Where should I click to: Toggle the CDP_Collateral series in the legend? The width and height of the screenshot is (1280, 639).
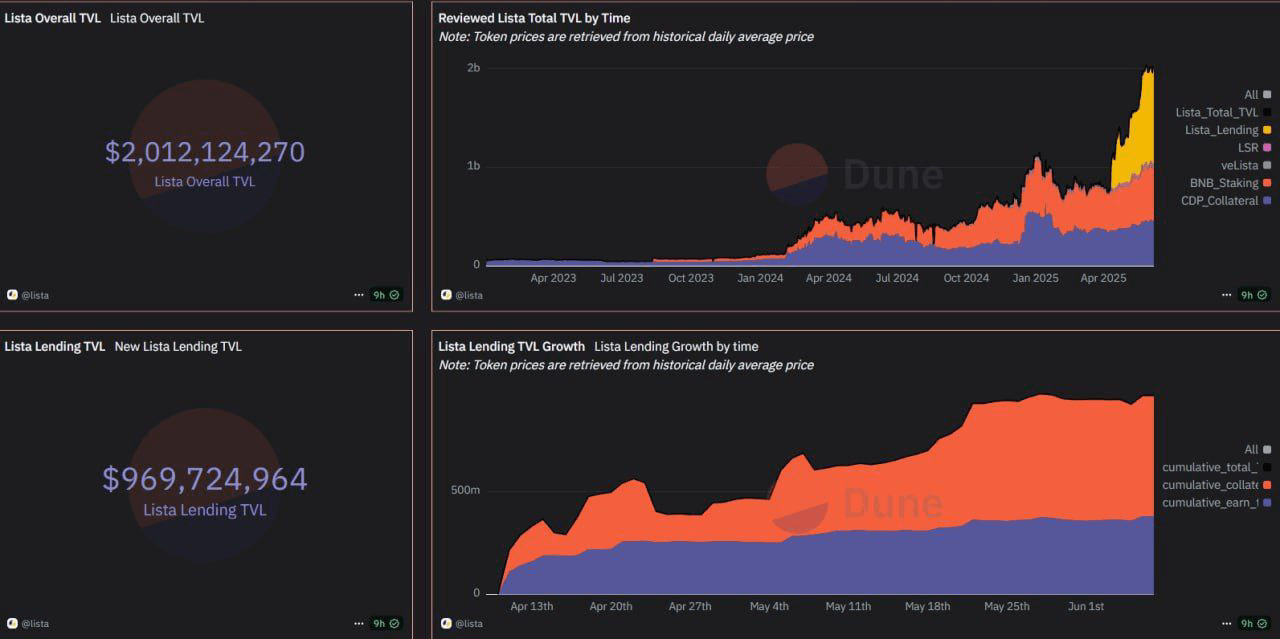click(1226, 200)
